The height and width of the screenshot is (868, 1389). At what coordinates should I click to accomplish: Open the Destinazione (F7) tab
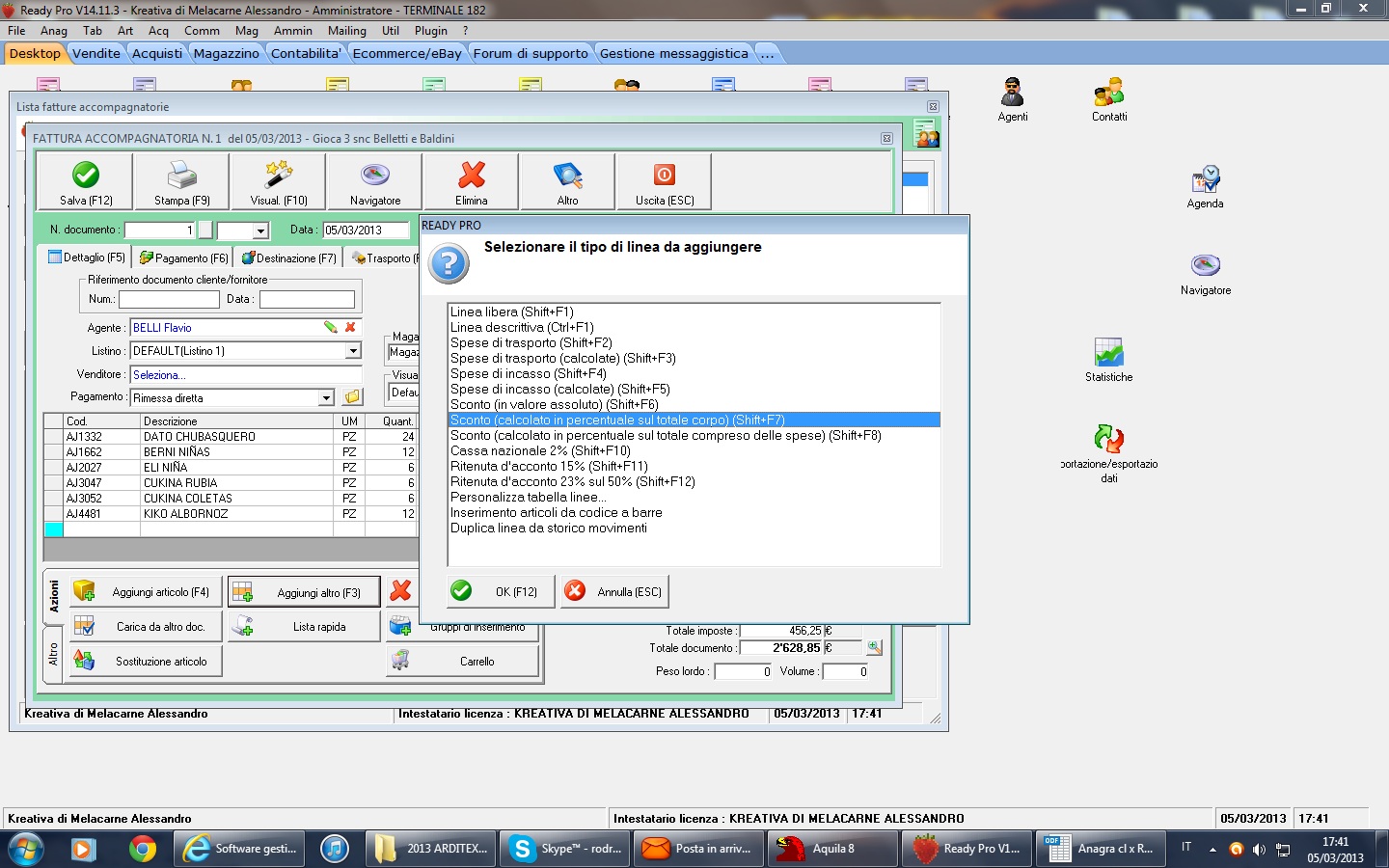288,258
